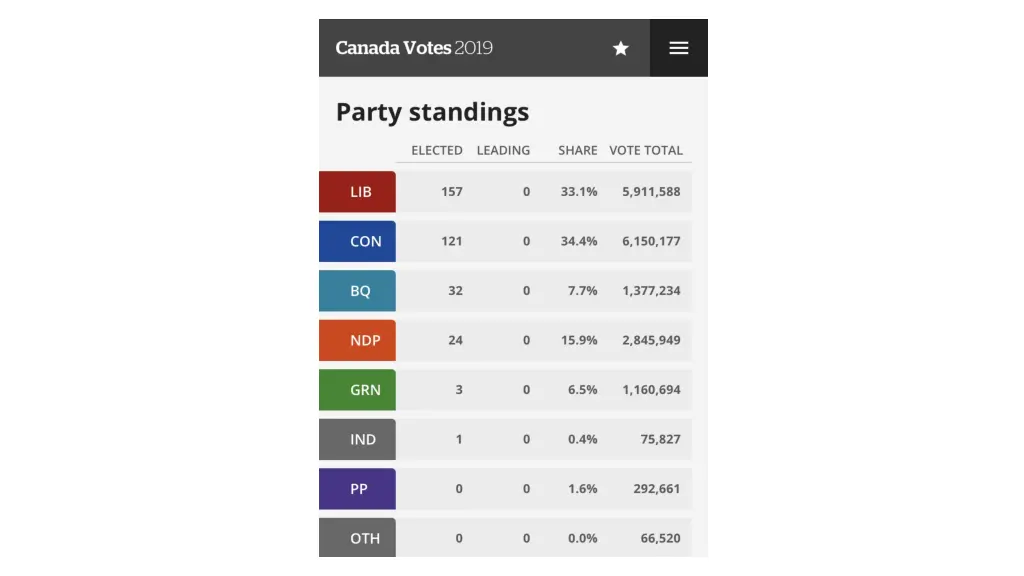Click the Canada Votes 2019 logo
The width and height of the screenshot is (1024, 576).
[x=414, y=48]
